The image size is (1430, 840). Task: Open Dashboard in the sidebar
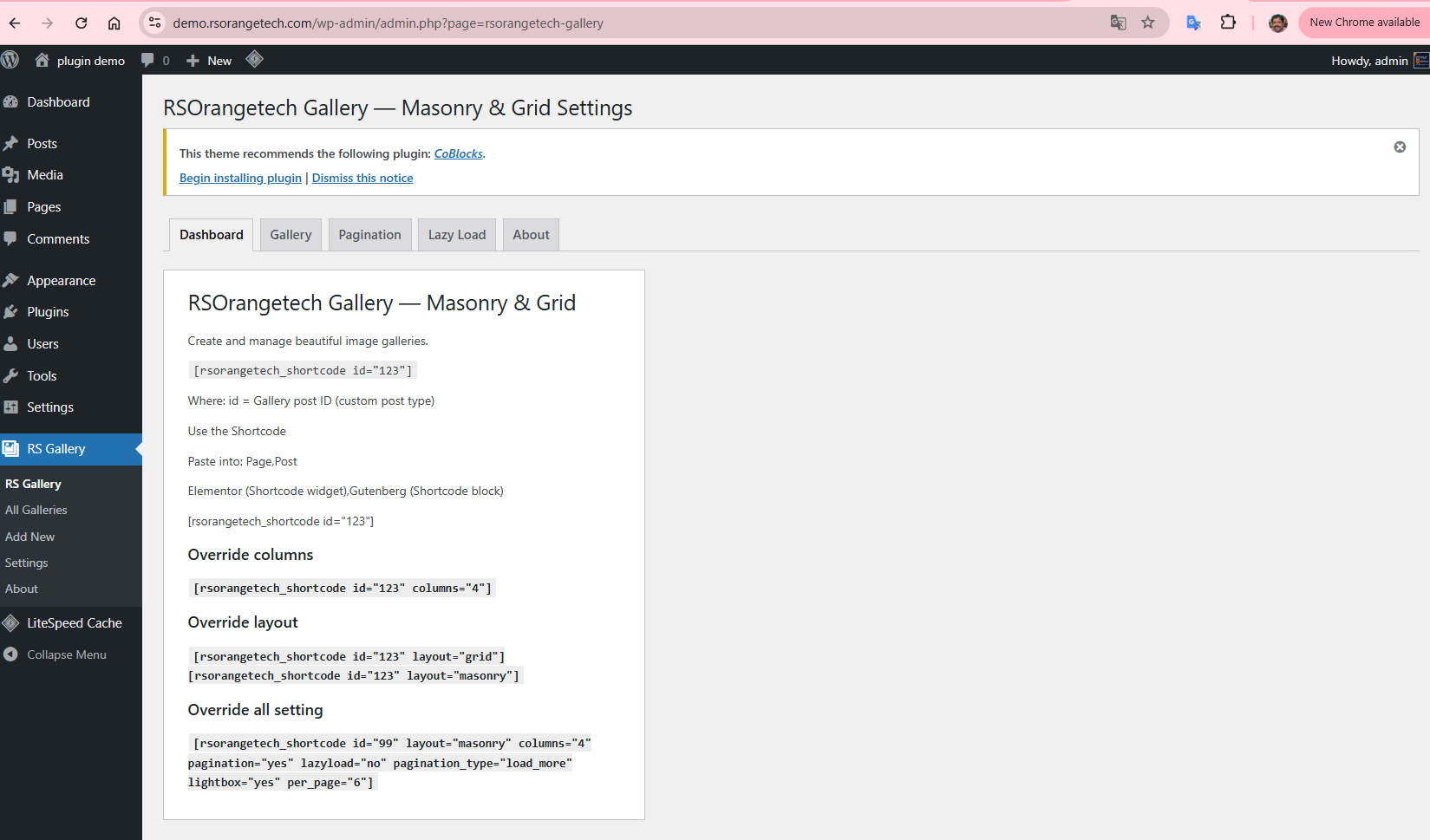[71, 102]
